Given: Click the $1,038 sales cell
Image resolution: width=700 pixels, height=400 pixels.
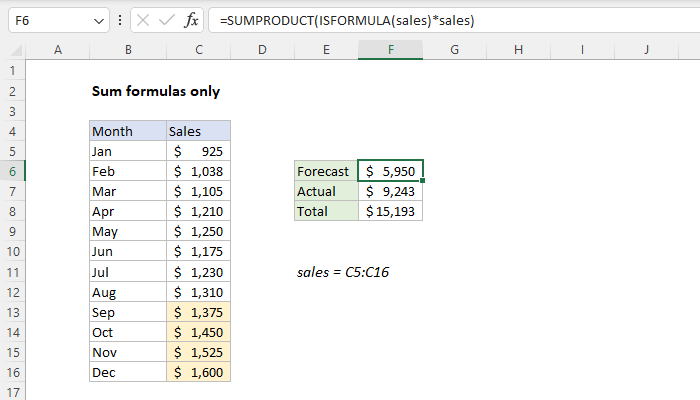Looking at the screenshot, I should tap(199, 171).
